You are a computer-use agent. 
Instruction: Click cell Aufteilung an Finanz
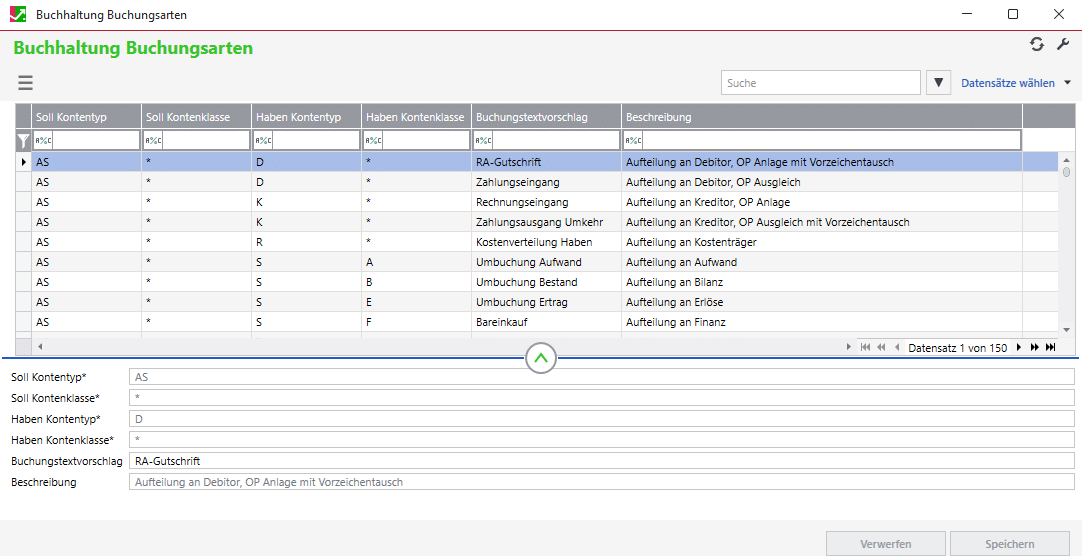coord(822,322)
